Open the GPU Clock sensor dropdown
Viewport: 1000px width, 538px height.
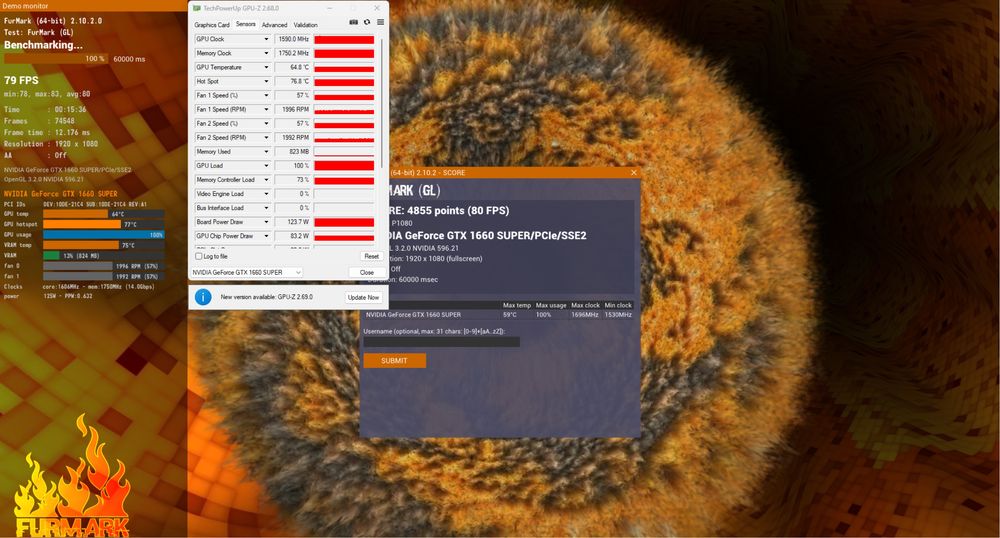tap(267, 40)
